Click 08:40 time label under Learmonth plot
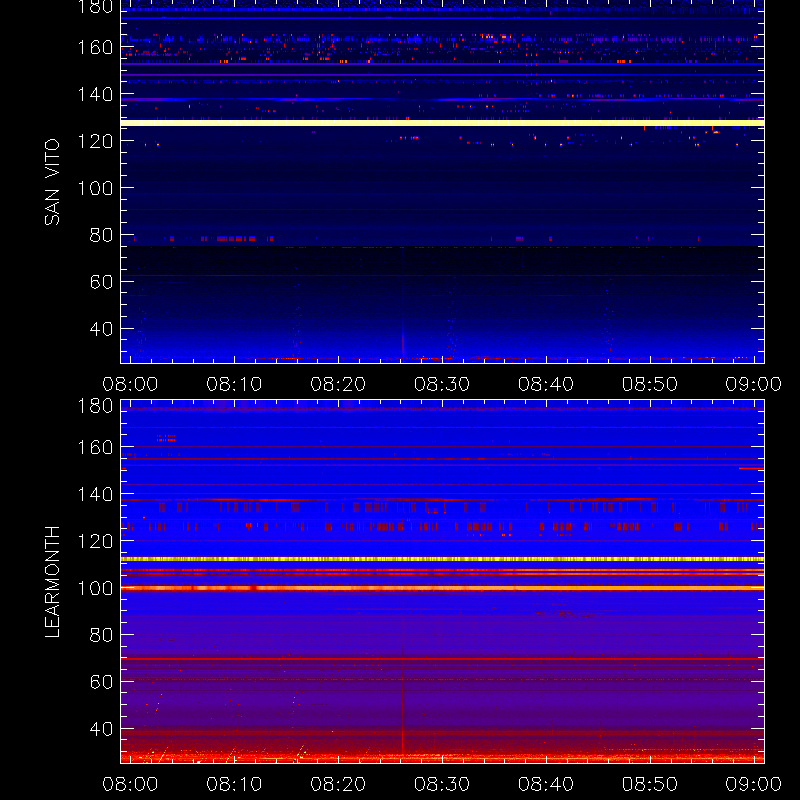This screenshot has height=800, width=800. (546, 784)
